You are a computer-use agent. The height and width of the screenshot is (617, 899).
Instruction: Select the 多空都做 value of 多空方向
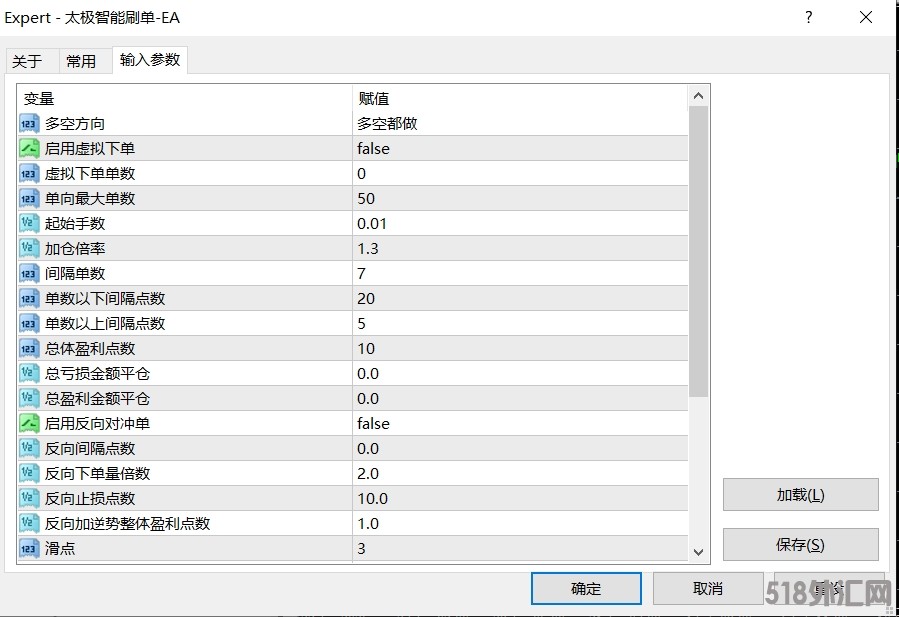click(x=388, y=123)
